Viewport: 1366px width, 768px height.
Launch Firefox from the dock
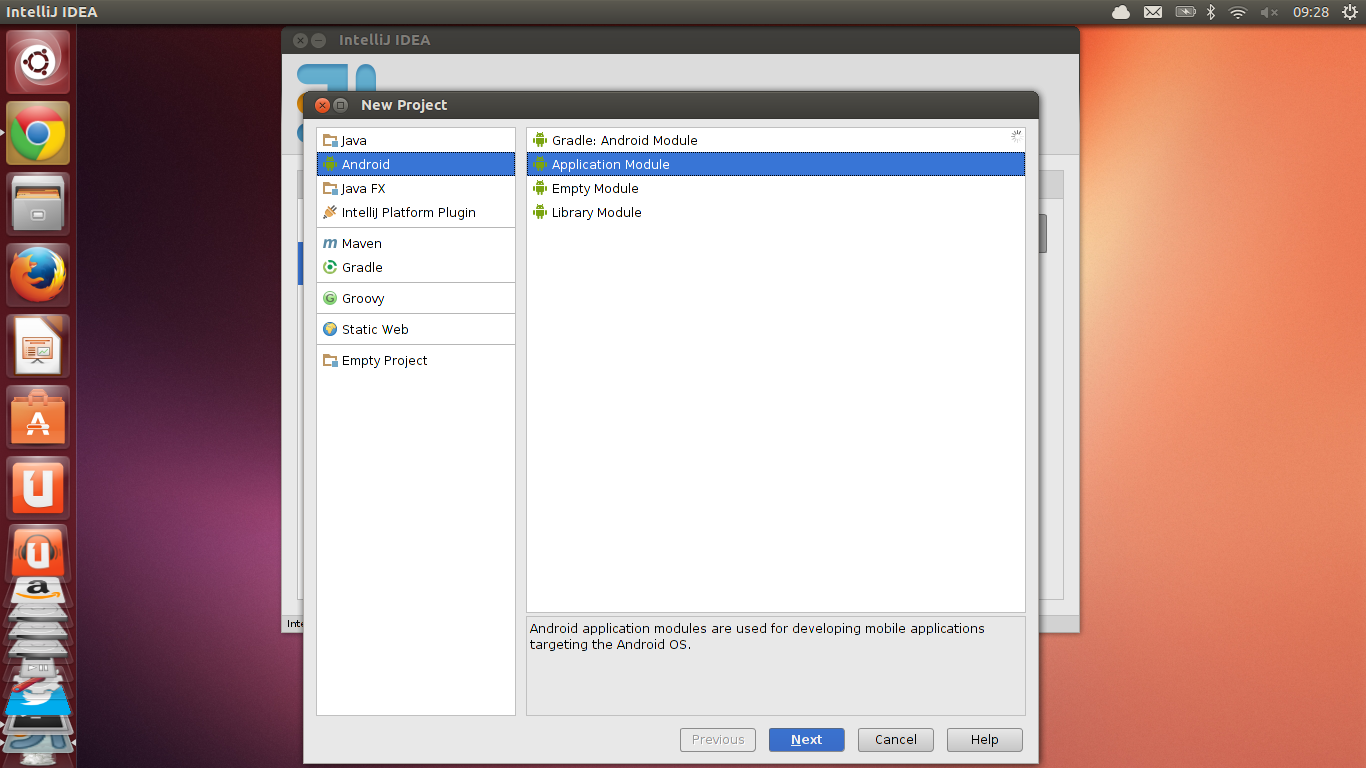click(38, 275)
